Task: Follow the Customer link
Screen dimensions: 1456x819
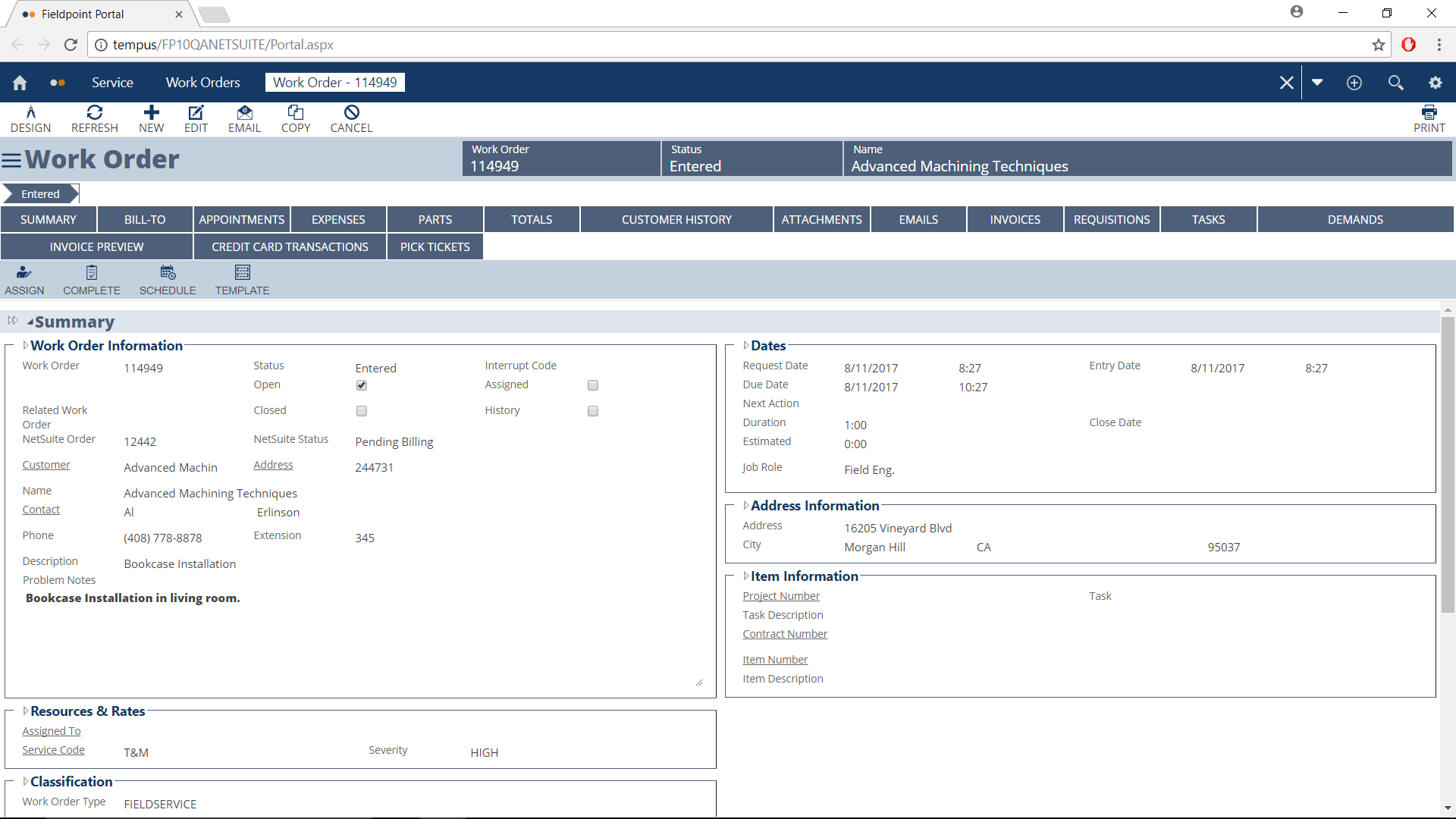Action: point(46,465)
